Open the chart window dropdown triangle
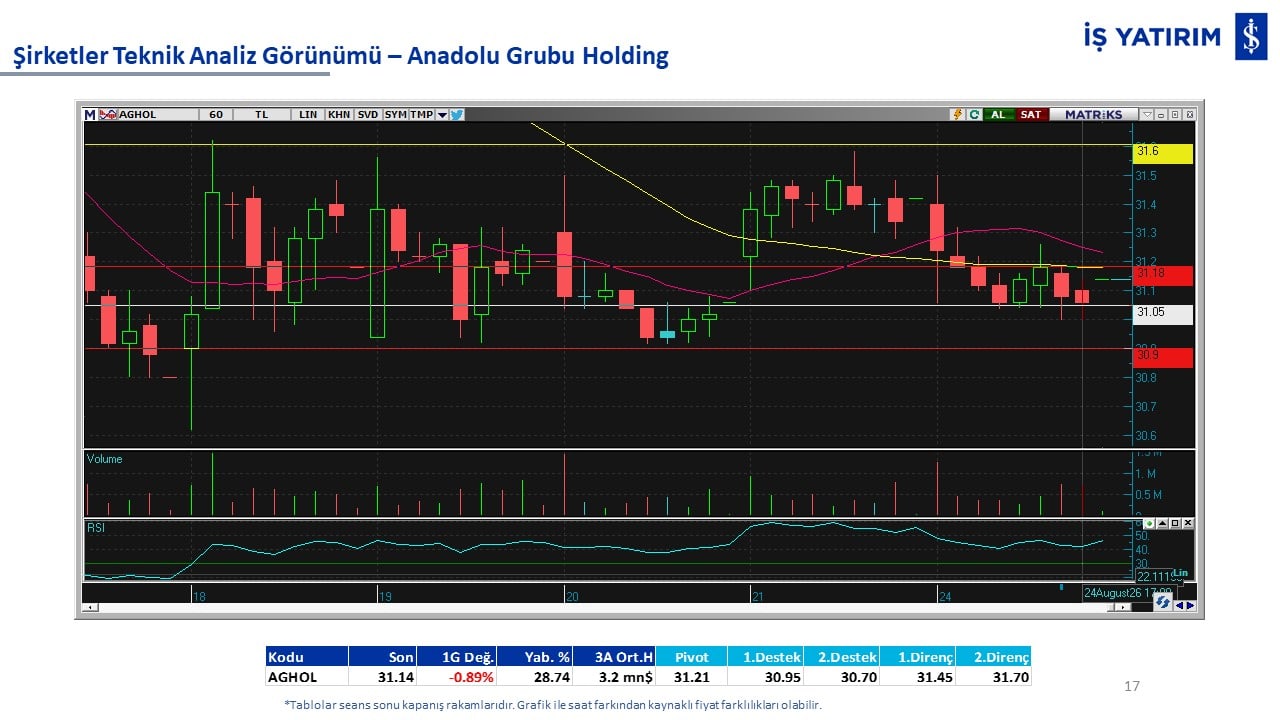Screen dimensions: 1280x720 click(x=1147, y=114)
